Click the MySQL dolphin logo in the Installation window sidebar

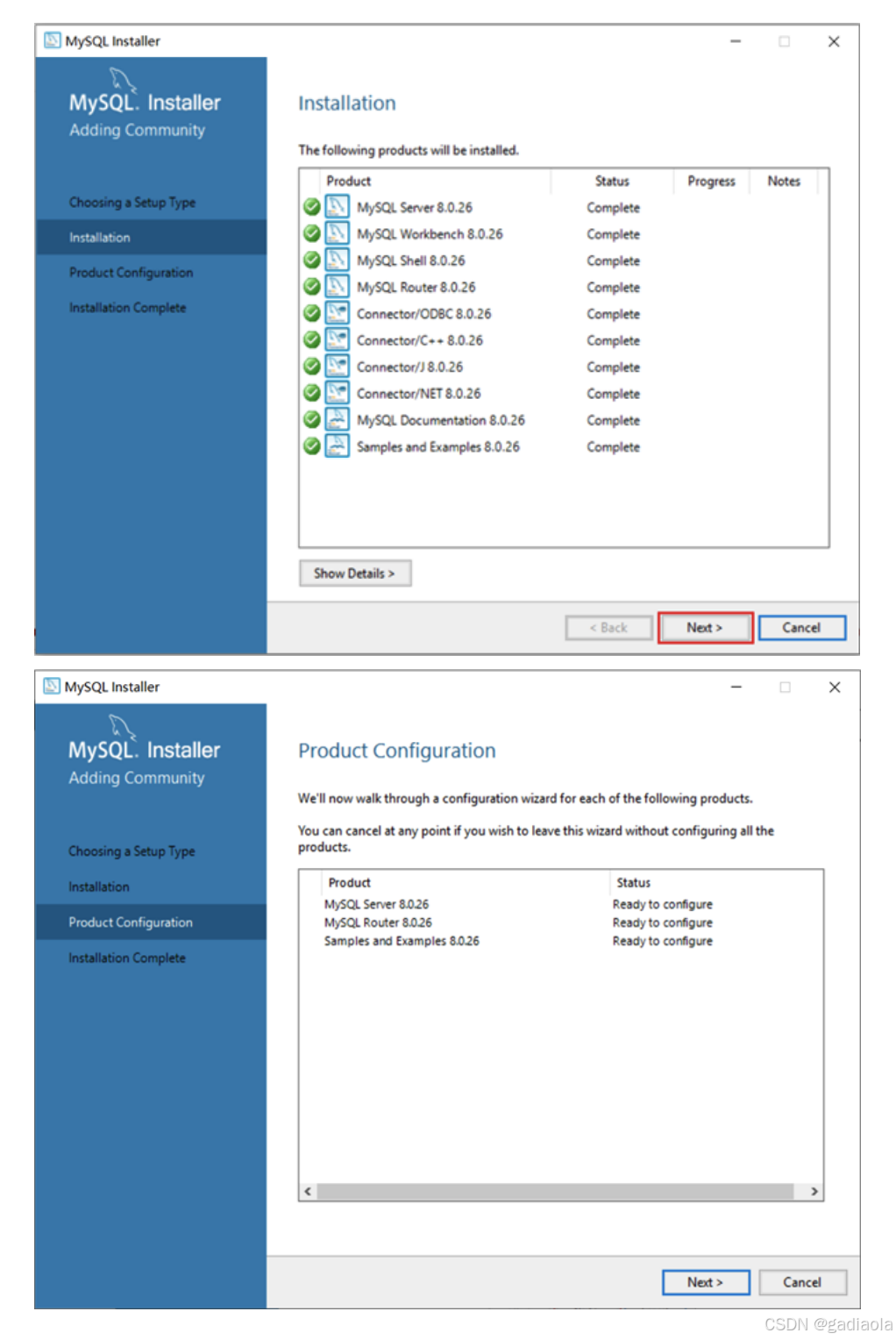click(x=122, y=81)
